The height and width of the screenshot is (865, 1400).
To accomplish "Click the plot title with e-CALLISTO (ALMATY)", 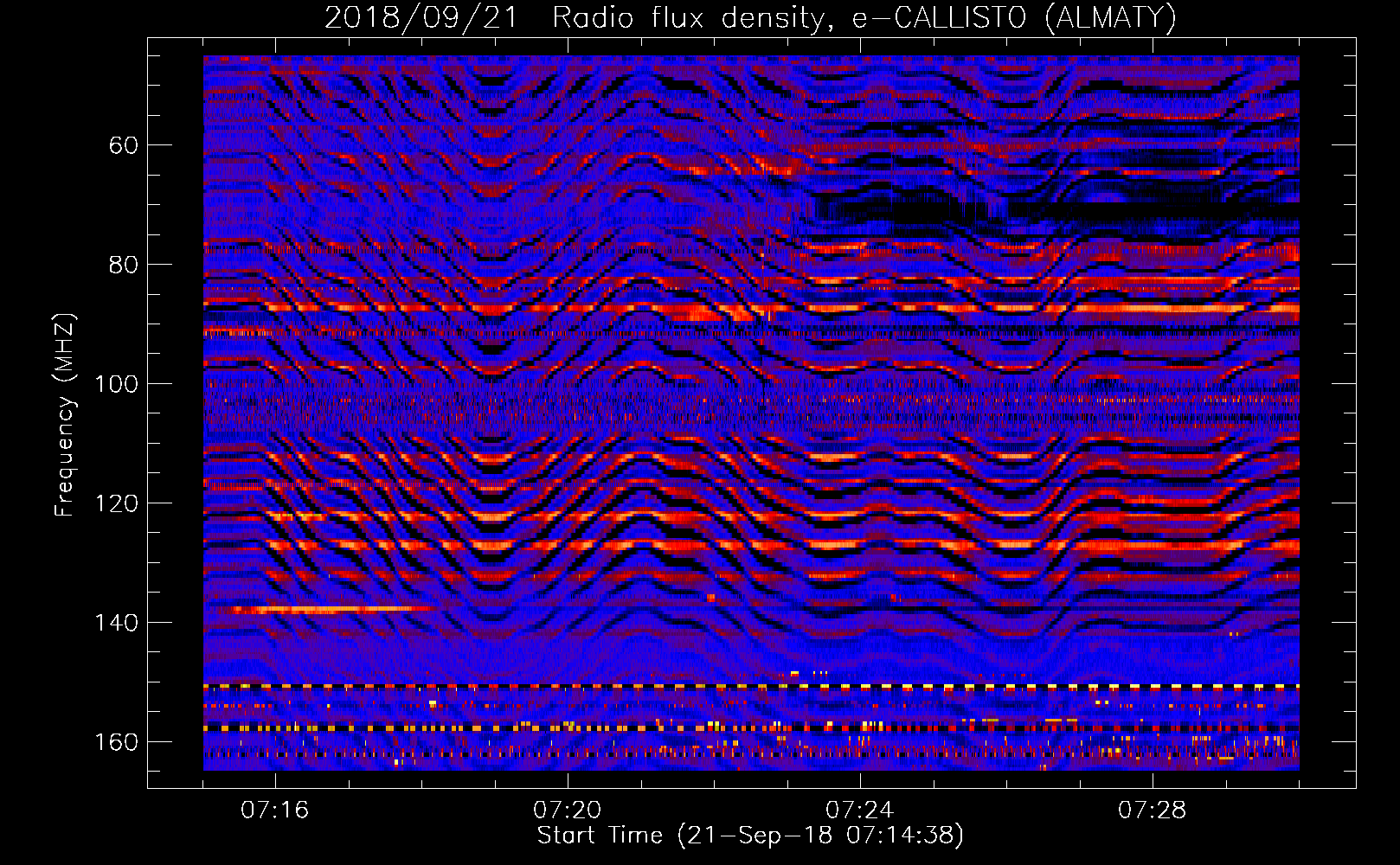I will coord(751,17).
